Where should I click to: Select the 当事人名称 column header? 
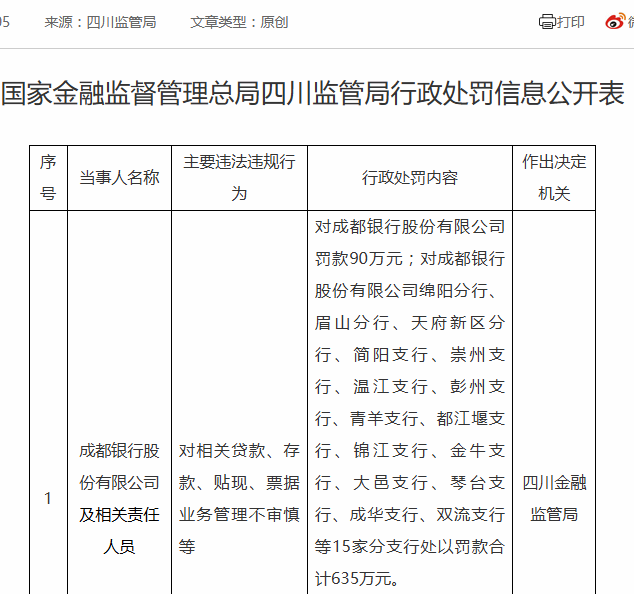(119, 178)
